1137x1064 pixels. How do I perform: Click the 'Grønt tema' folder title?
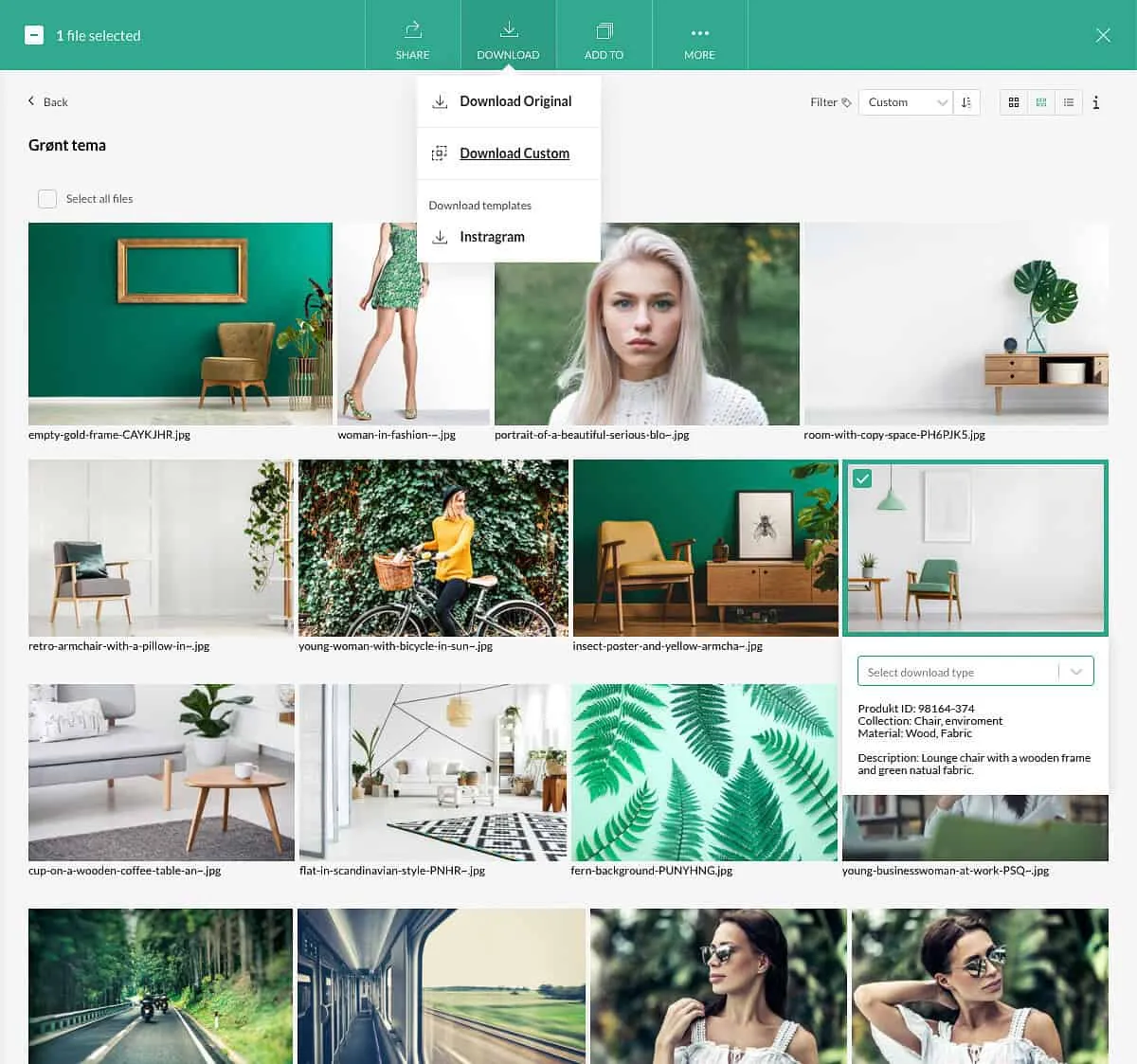(67, 145)
